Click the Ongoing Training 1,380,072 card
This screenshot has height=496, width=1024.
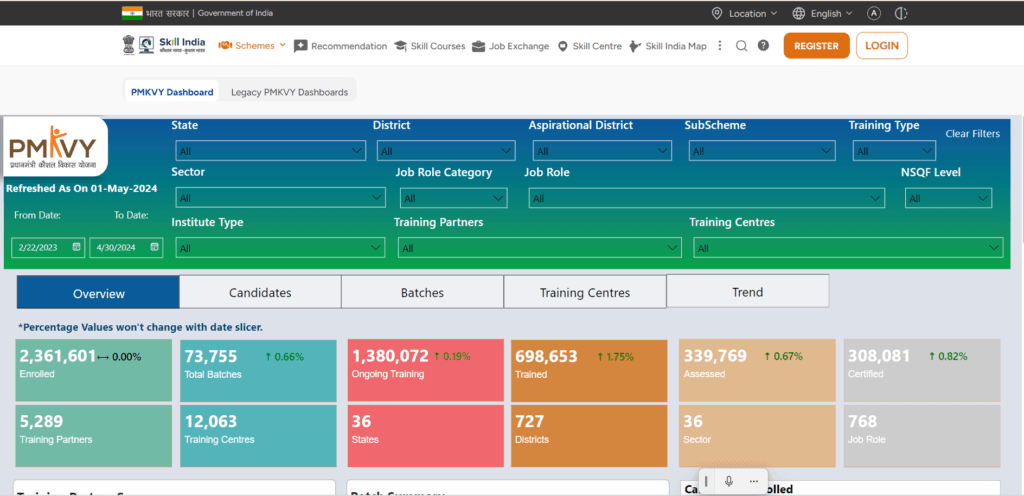coord(426,370)
